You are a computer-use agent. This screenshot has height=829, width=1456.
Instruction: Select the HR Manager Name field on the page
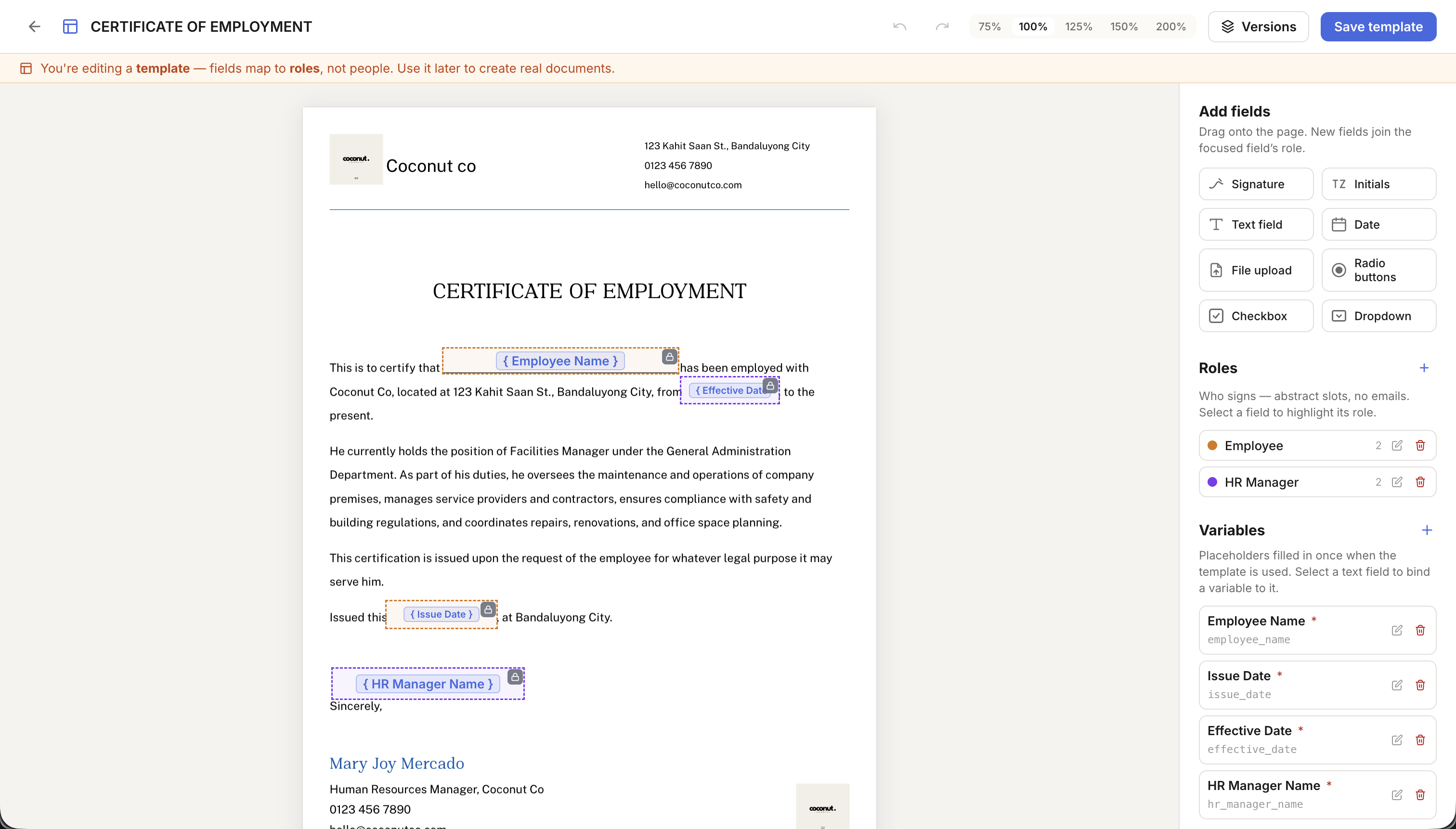pyautogui.click(x=428, y=684)
